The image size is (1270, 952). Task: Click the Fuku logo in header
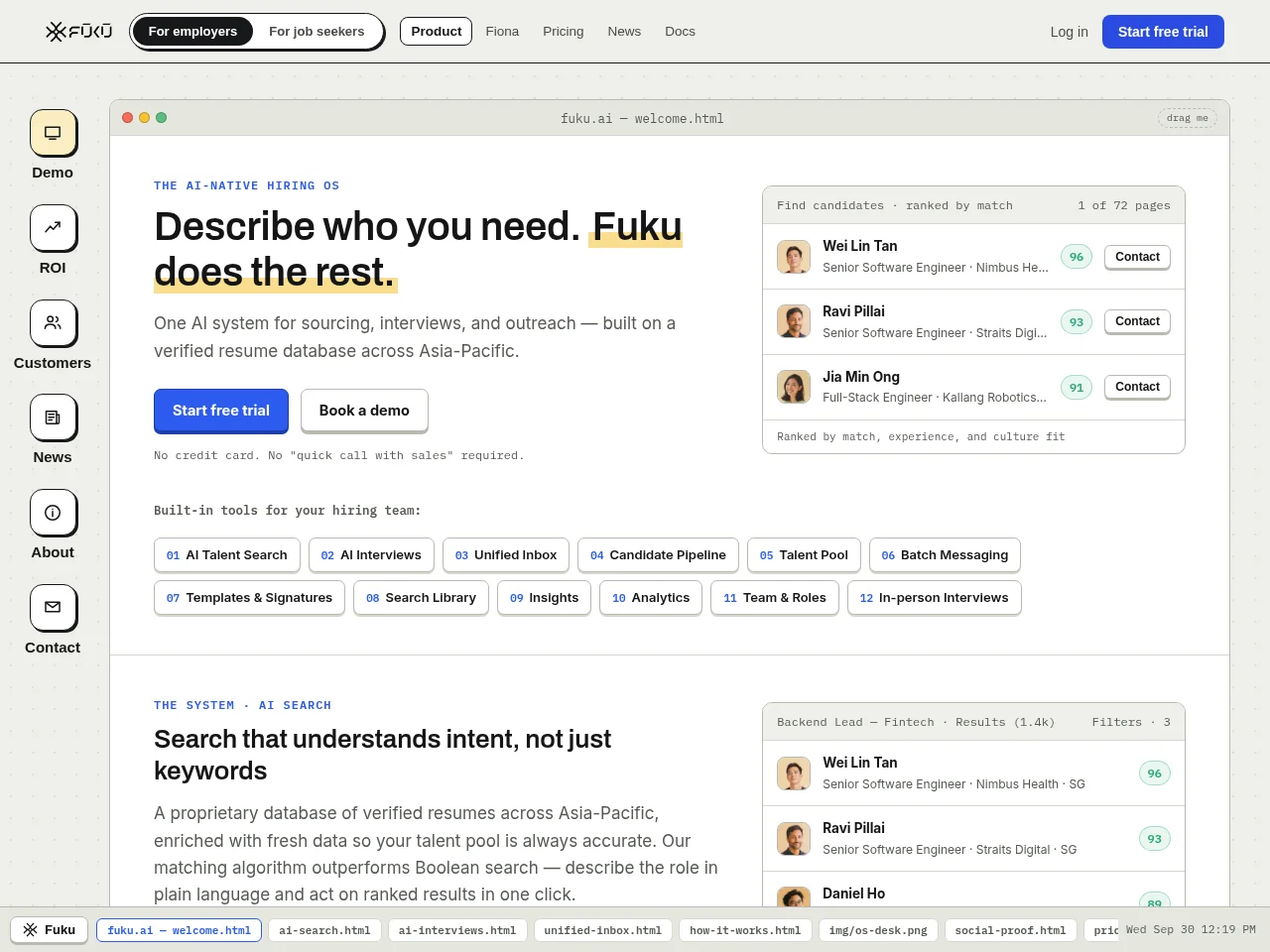coord(79,32)
